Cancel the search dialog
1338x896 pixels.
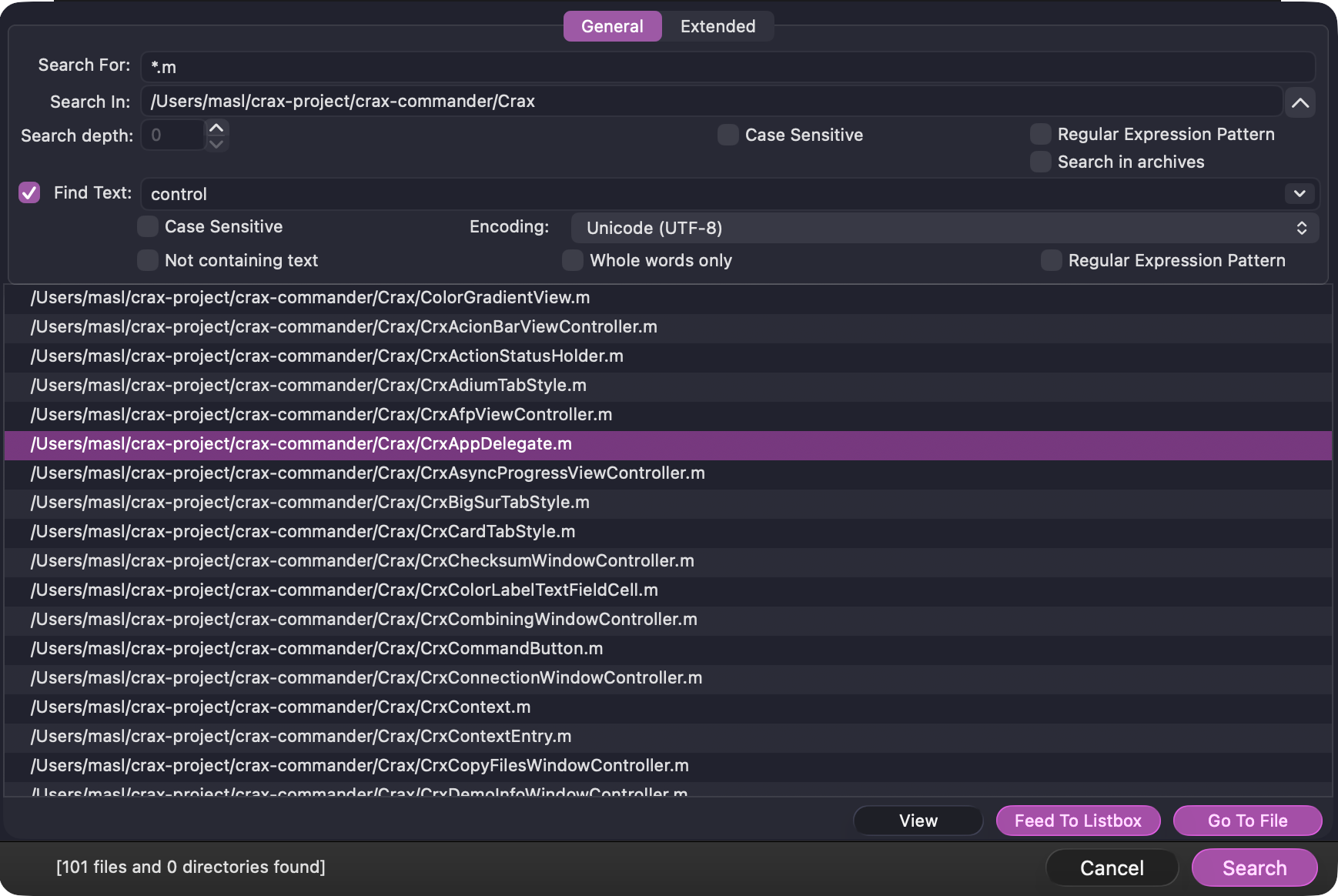tap(1112, 867)
